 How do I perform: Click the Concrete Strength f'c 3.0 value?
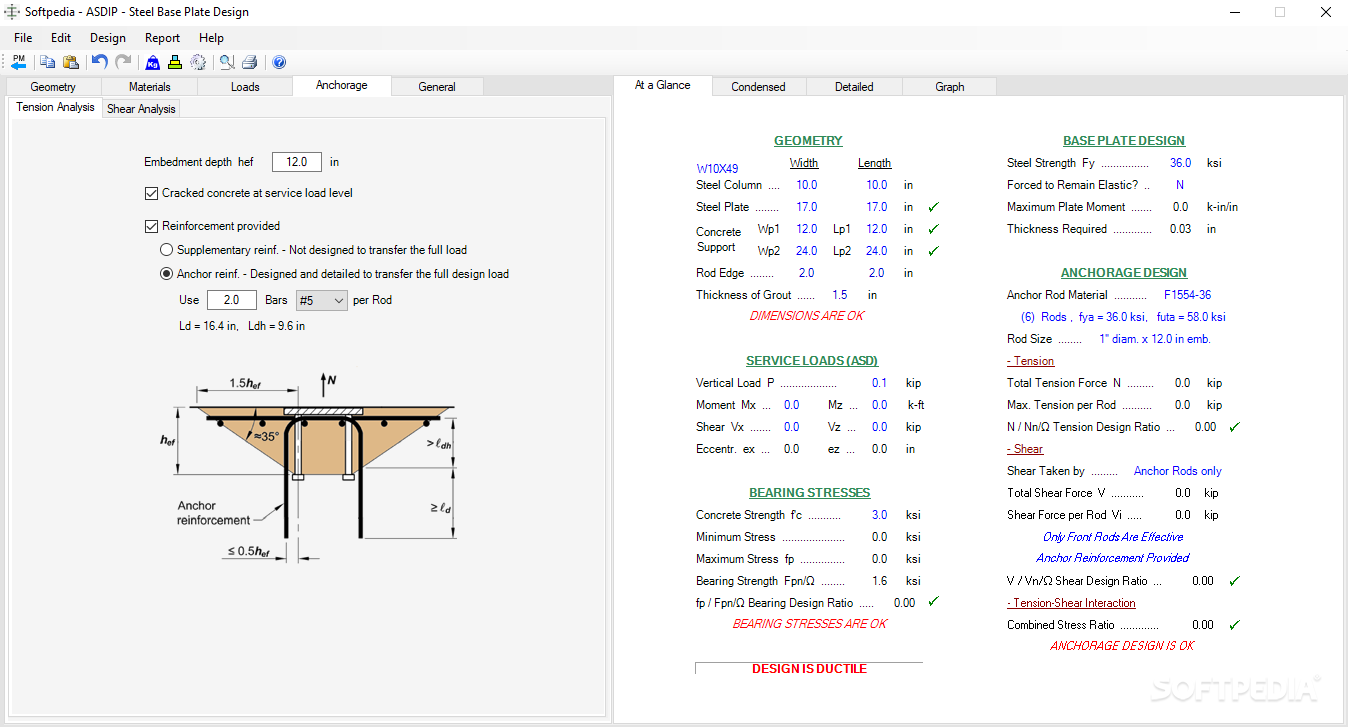point(879,515)
